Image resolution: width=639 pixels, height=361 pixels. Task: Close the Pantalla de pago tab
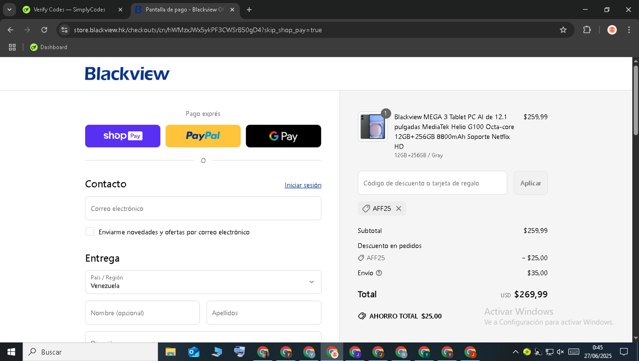pyautogui.click(x=232, y=9)
